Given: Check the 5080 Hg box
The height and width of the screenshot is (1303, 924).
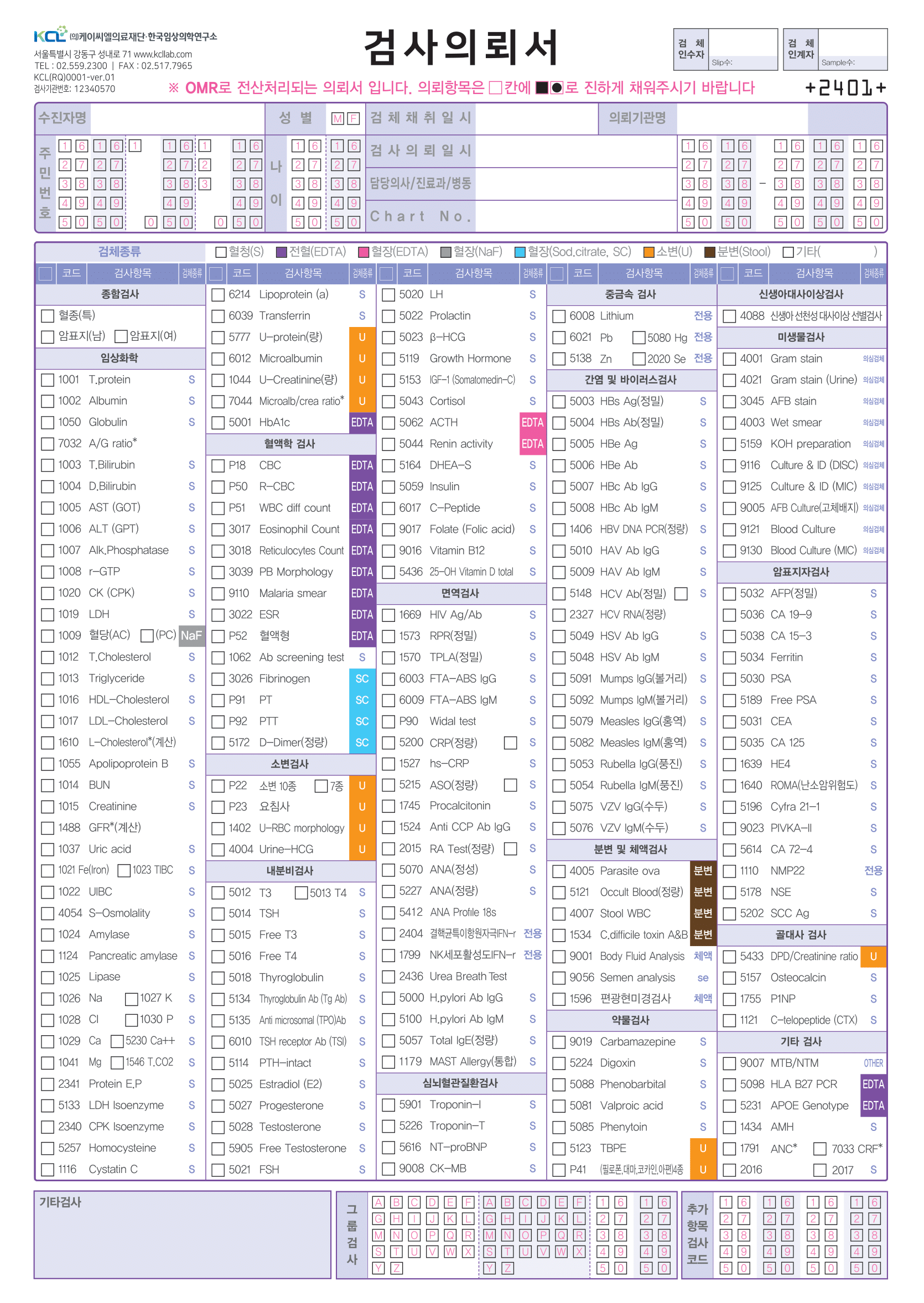Looking at the screenshot, I should [639, 338].
